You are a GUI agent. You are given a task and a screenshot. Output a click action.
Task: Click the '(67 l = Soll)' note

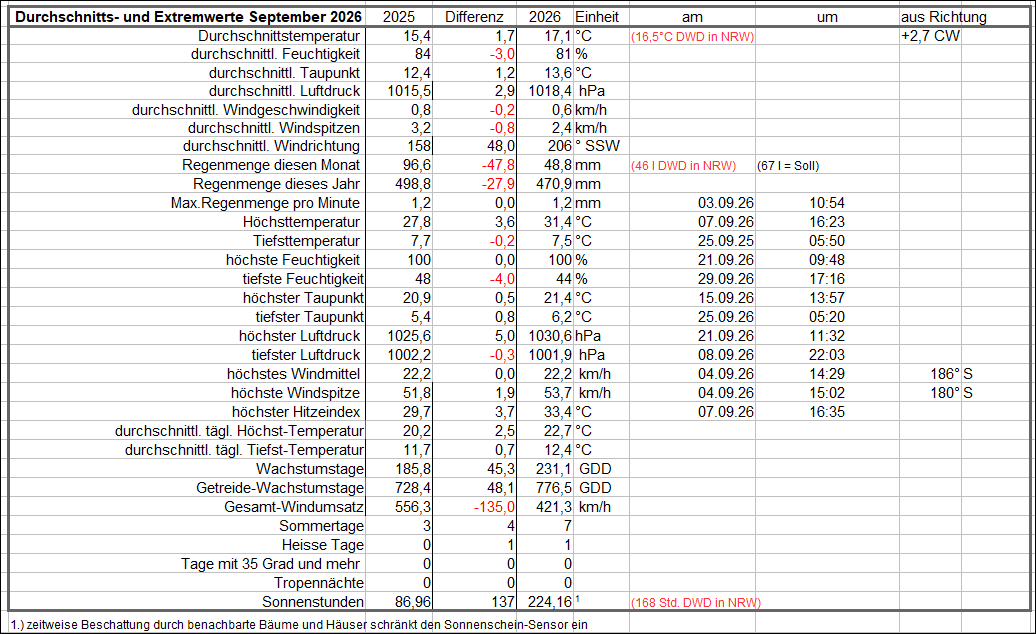click(788, 166)
